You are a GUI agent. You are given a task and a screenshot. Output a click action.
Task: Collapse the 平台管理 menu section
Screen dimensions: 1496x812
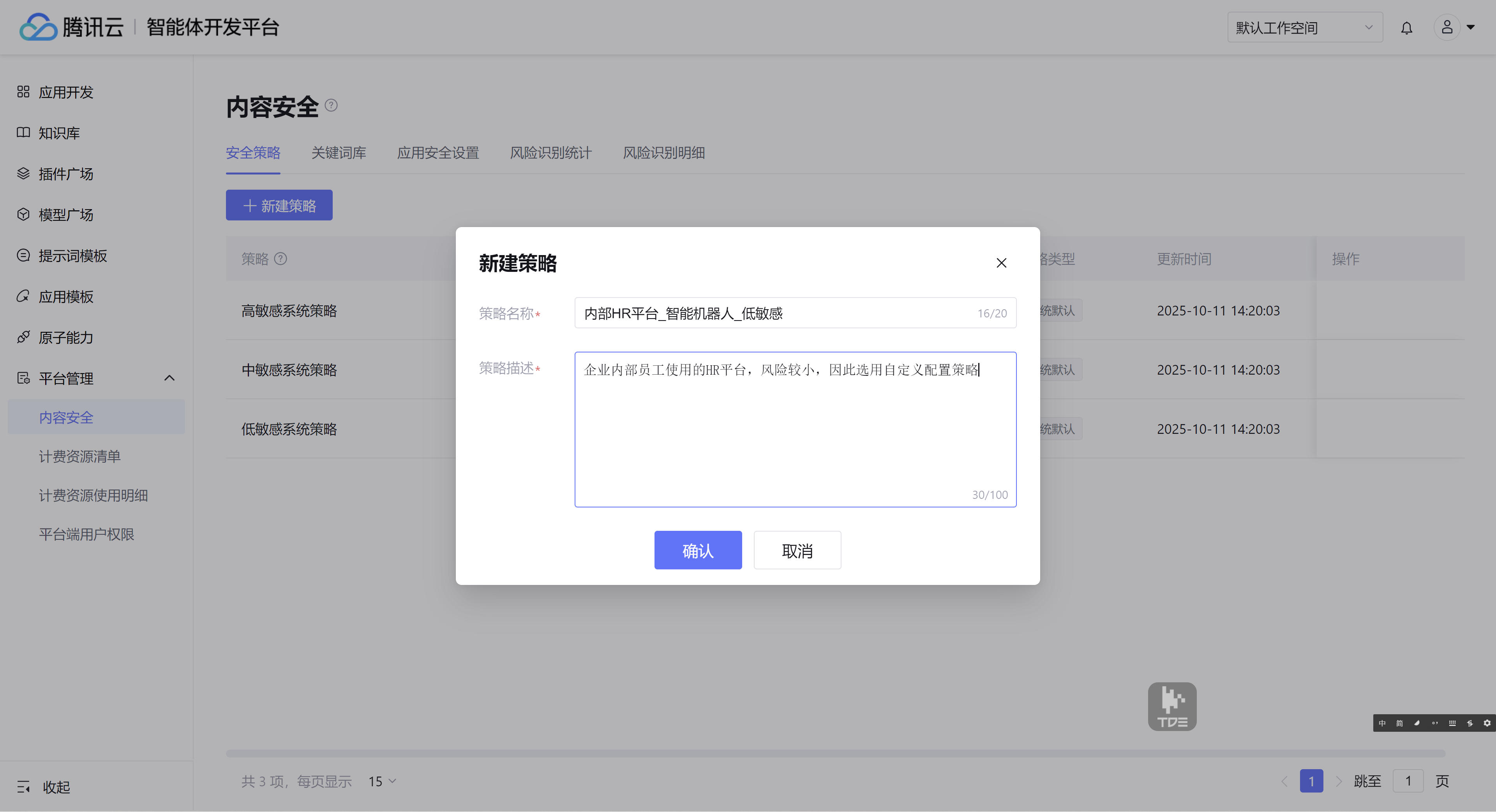click(x=169, y=379)
